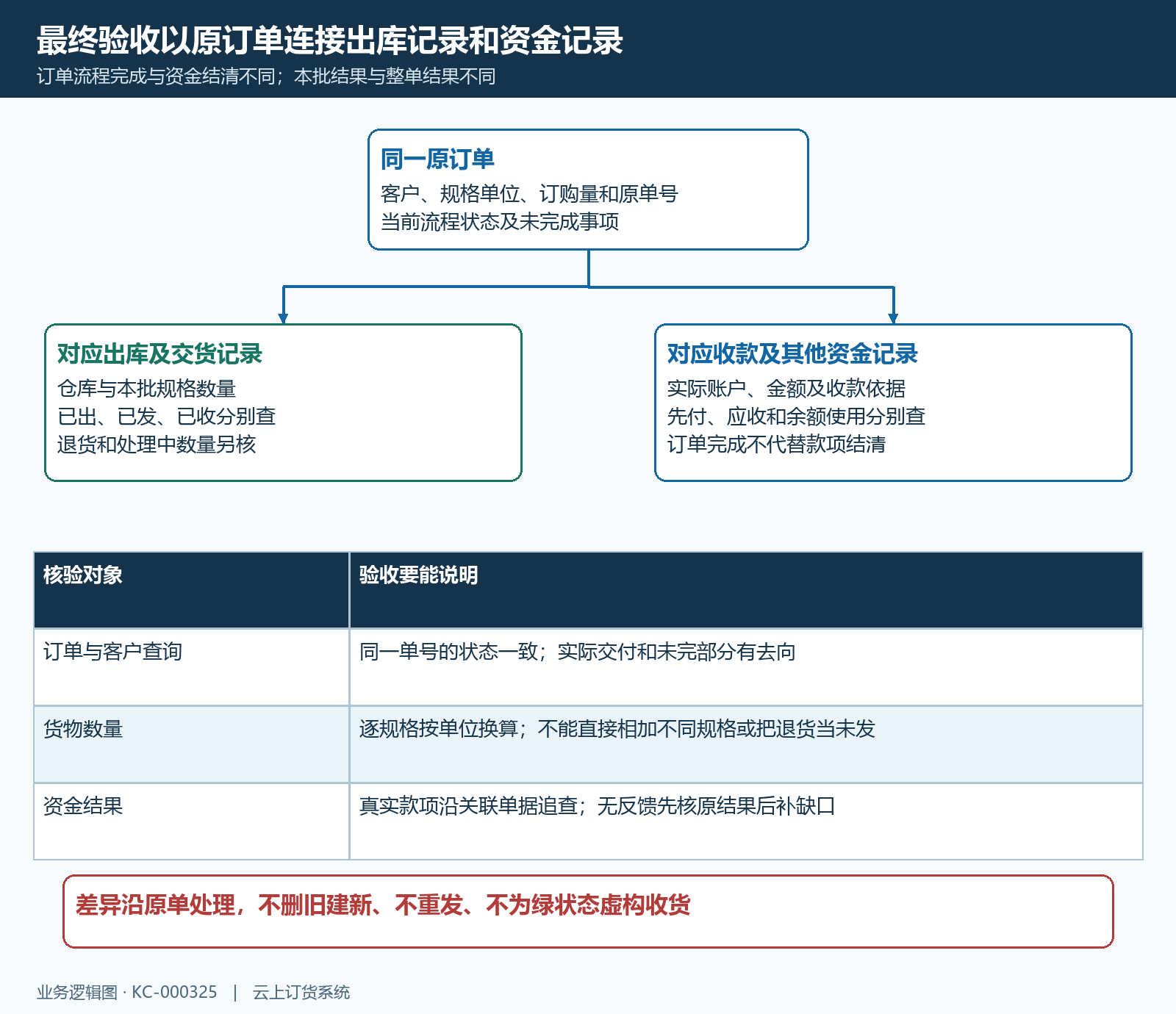Screen dimensions: 1176x1014
Task: Click the cell starting with 逐规格按单位换算
Action: (x=746, y=744)
